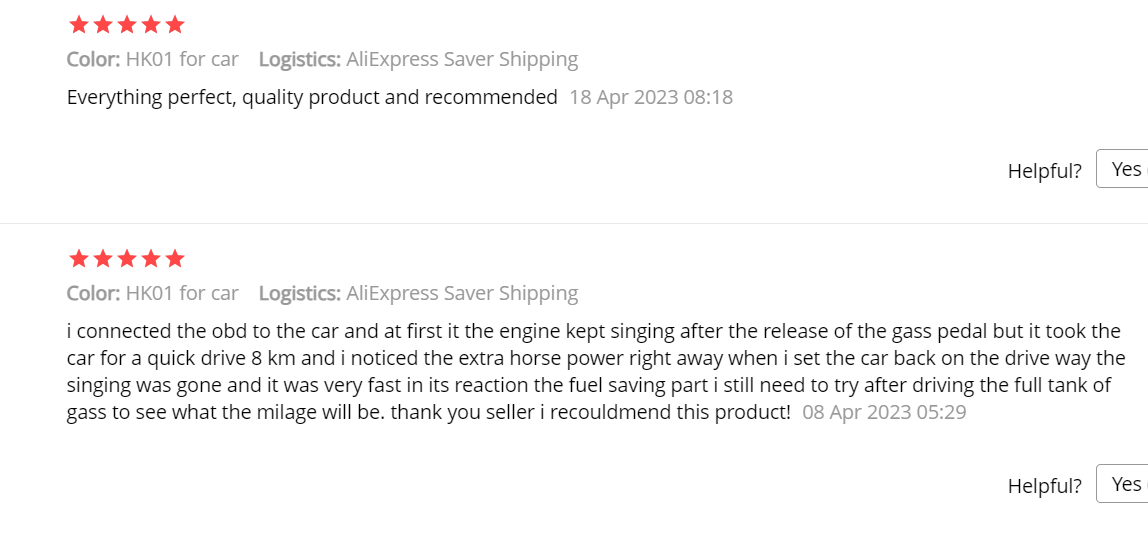1148x533 pixels.
Task: Click the fifth star in the top review's rating
Action: [174, 24]
